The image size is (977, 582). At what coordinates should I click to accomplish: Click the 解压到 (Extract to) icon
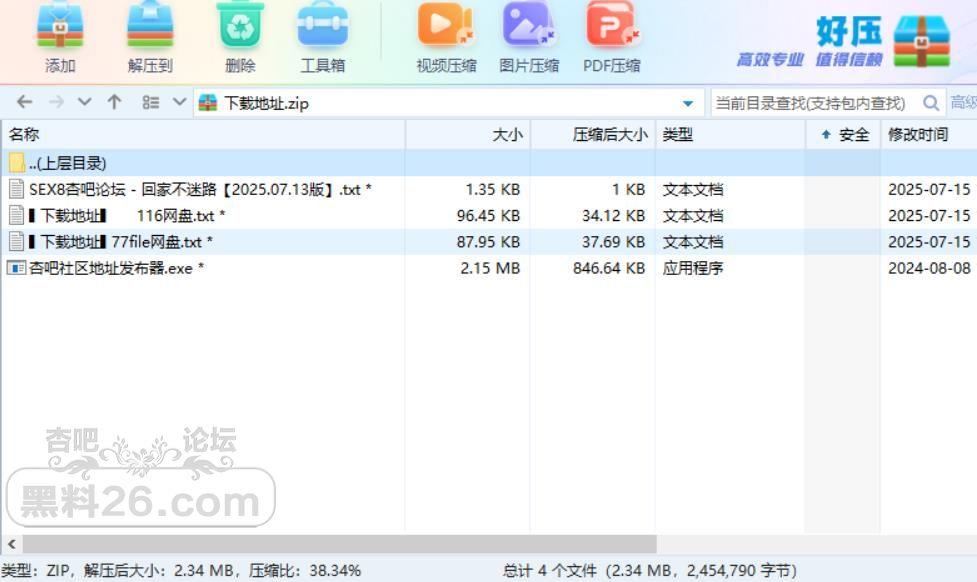click(150, 25)
